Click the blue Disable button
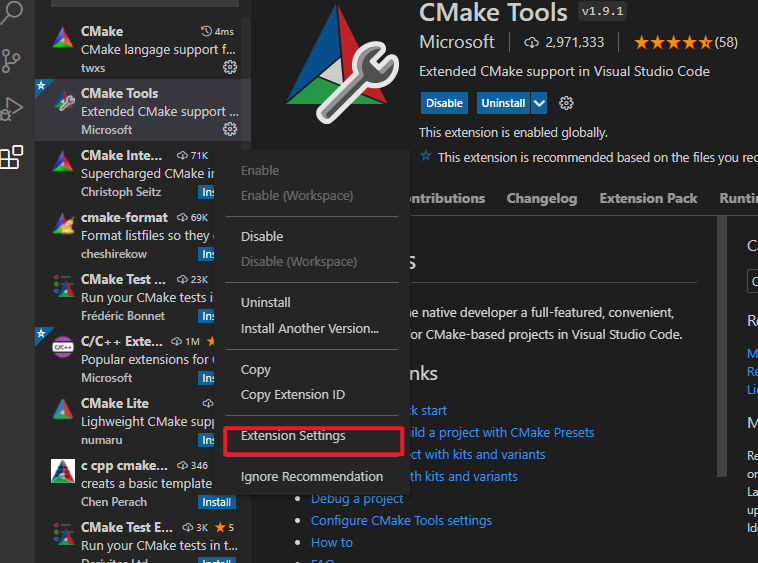The image size is (758, 563). (x=444, y=103)
